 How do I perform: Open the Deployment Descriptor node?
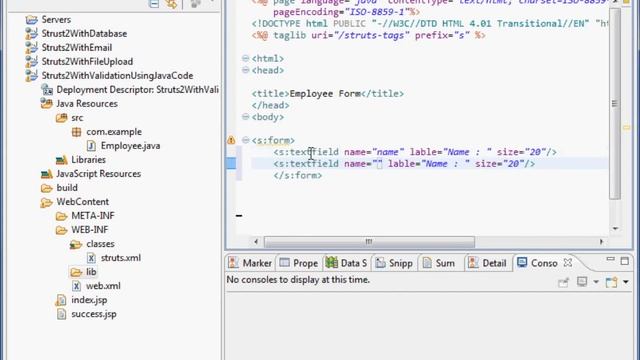(x=137, y=90)
